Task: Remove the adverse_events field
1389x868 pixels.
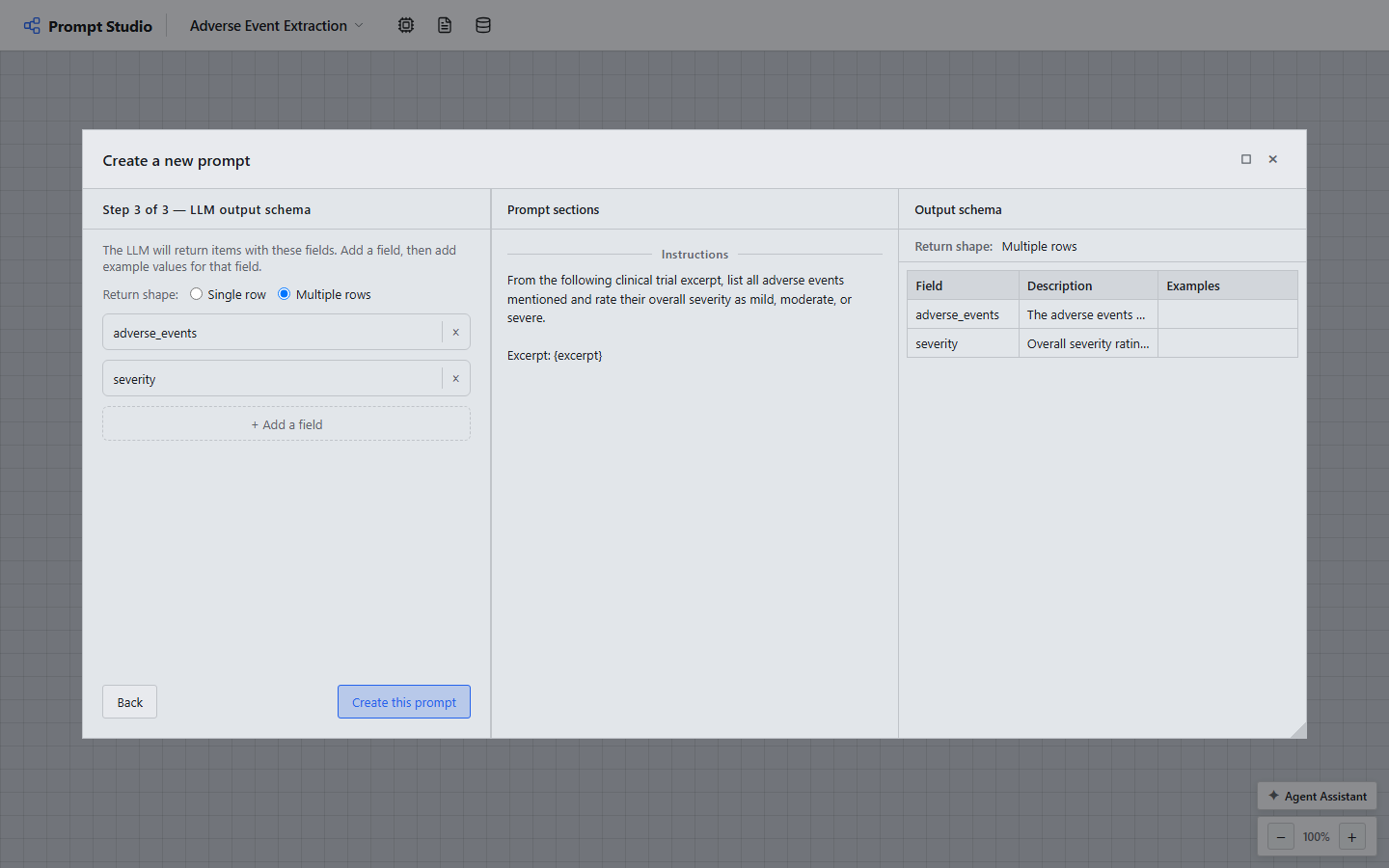Action: (x=456, y=333)
